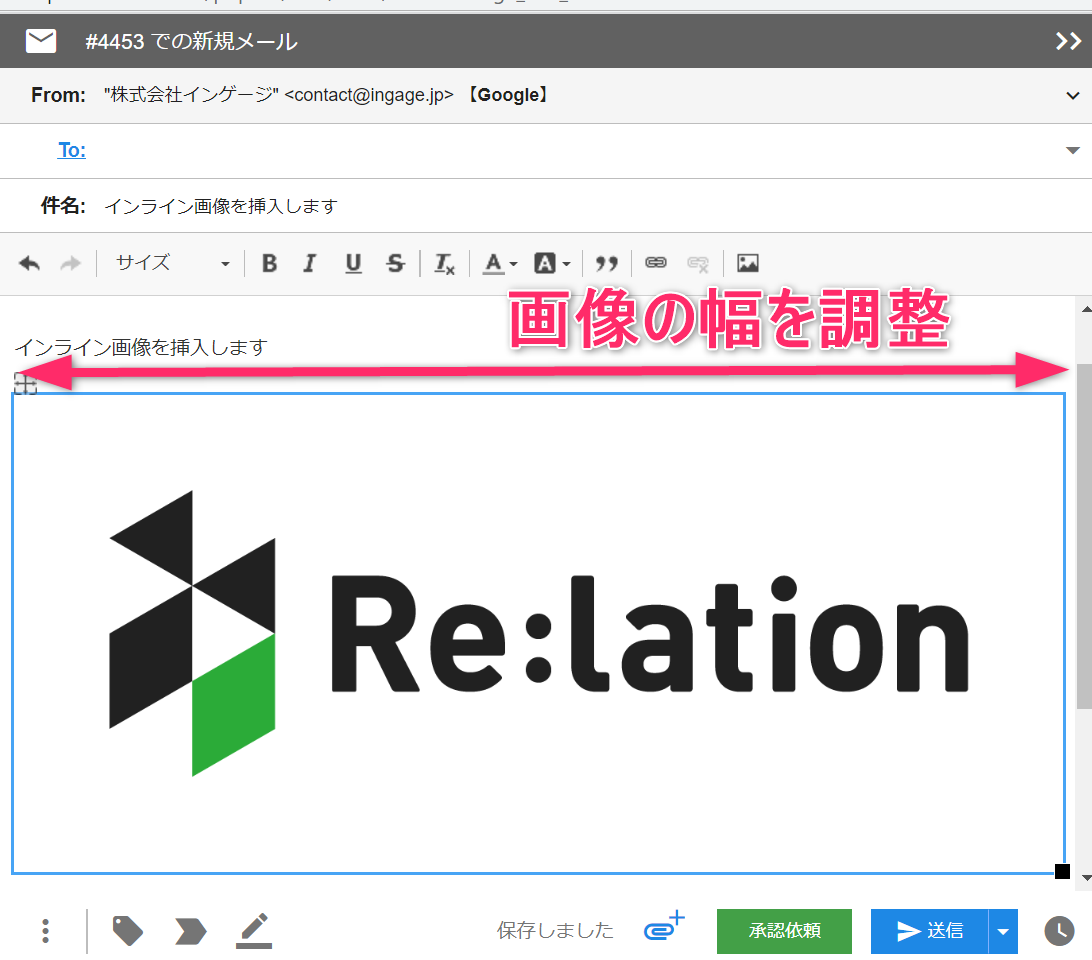Viewport: 1092px width, 960px height.
Task: Open the To recipients link
Action: [72, 150]
